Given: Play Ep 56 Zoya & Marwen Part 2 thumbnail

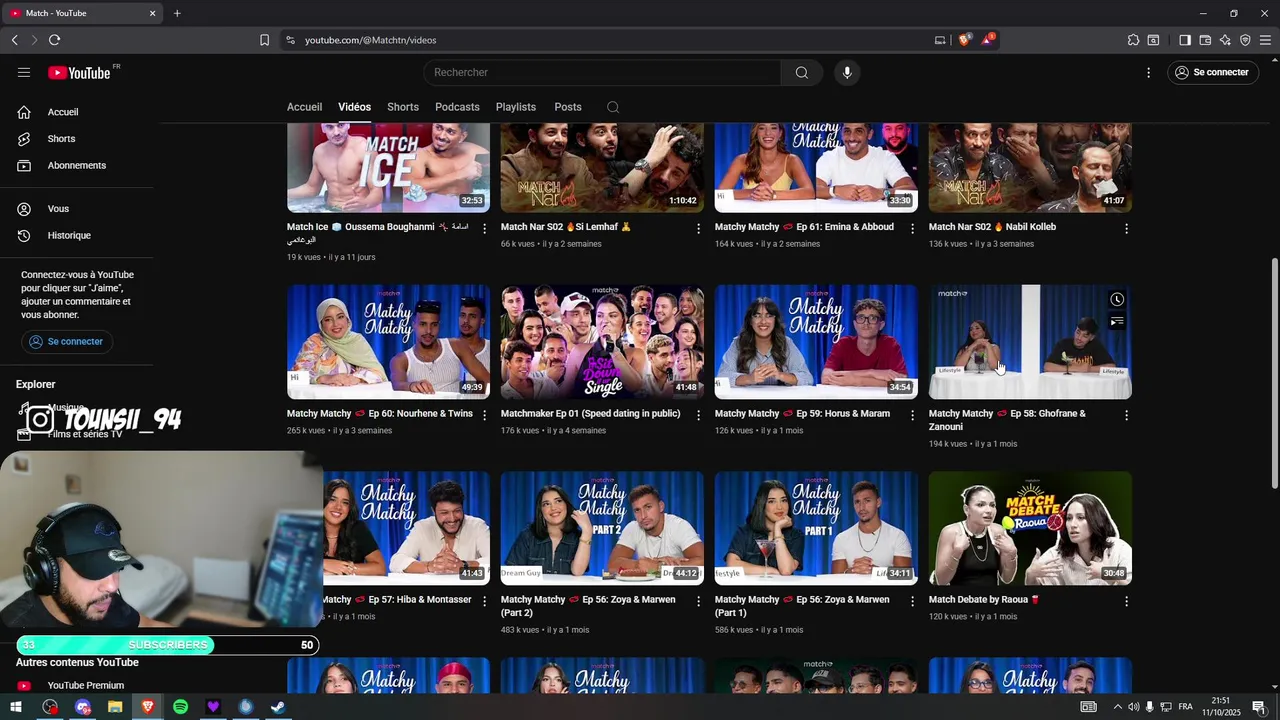Looking at the screenshot, I should click(x=602, y=528).
